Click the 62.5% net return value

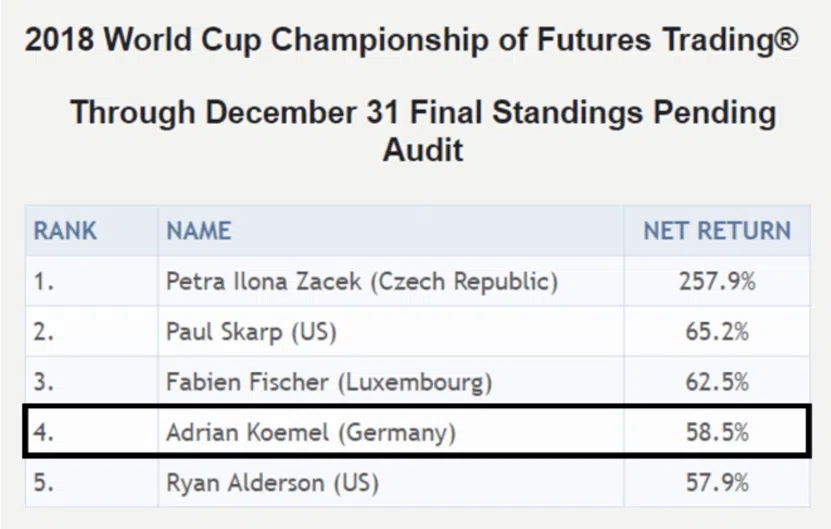pos(717,383)
